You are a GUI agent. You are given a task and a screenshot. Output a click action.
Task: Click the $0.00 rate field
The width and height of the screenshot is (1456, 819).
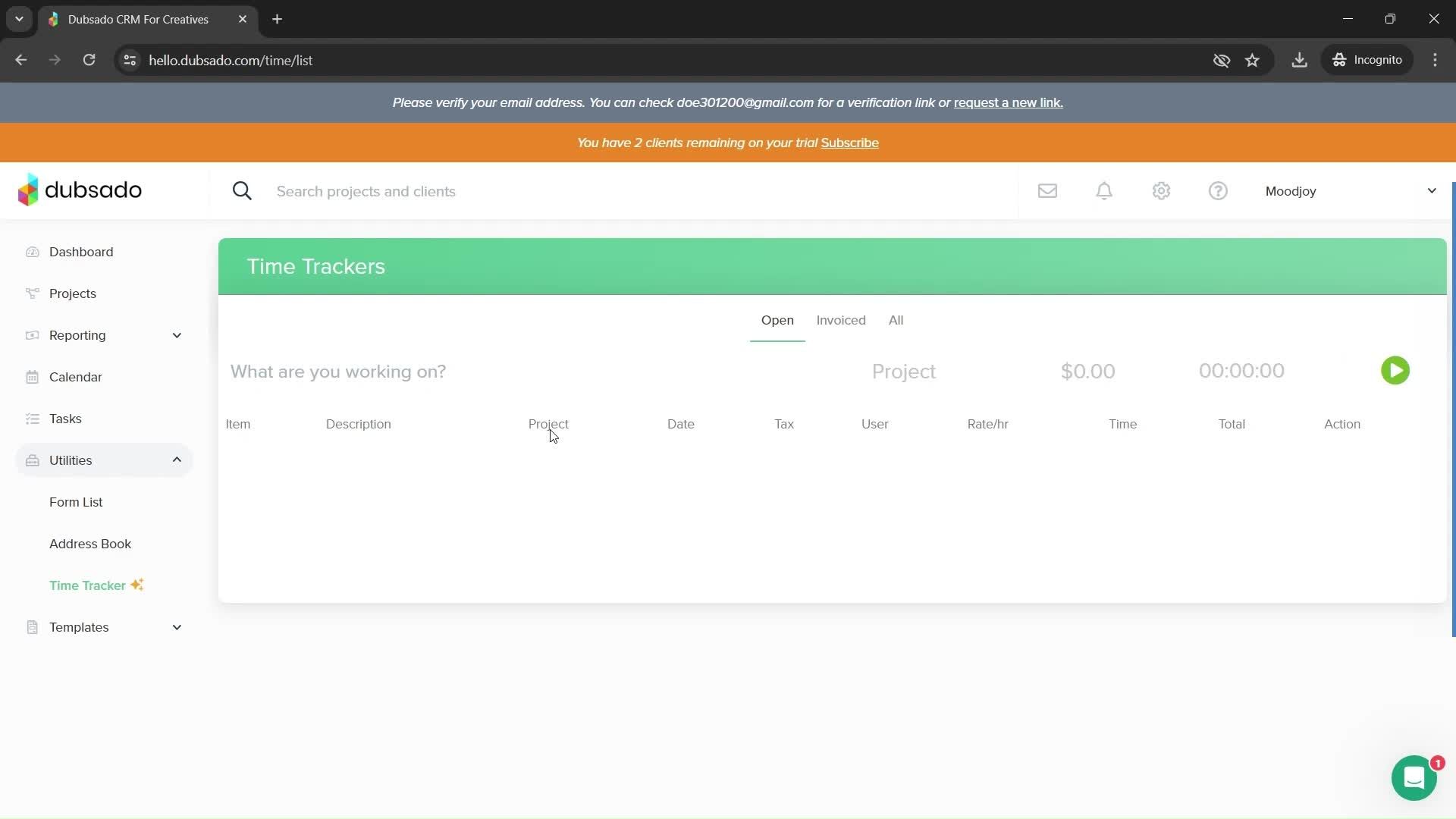(1087, 372)
